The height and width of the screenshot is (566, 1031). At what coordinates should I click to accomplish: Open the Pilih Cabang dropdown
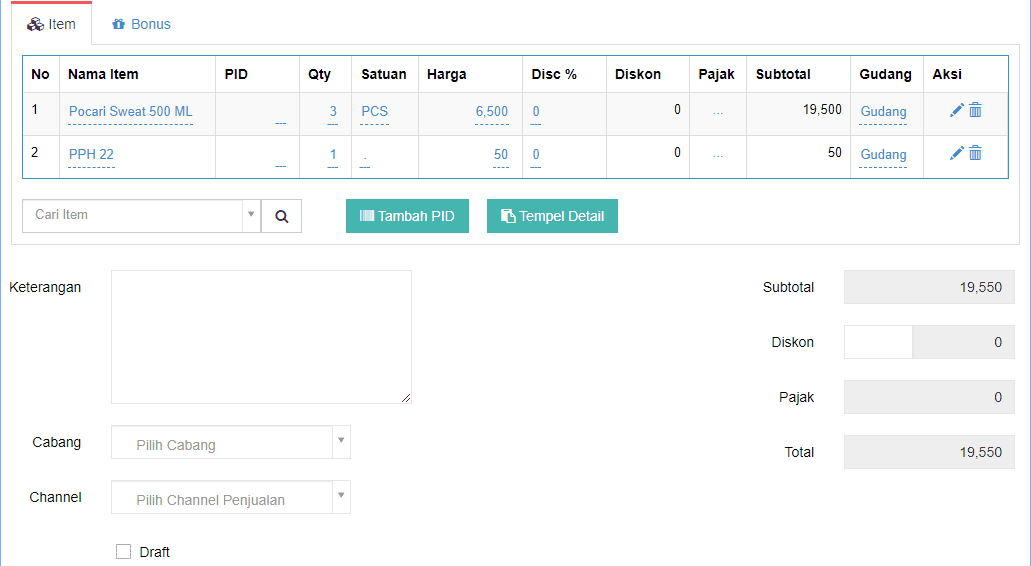pos(231,442)
